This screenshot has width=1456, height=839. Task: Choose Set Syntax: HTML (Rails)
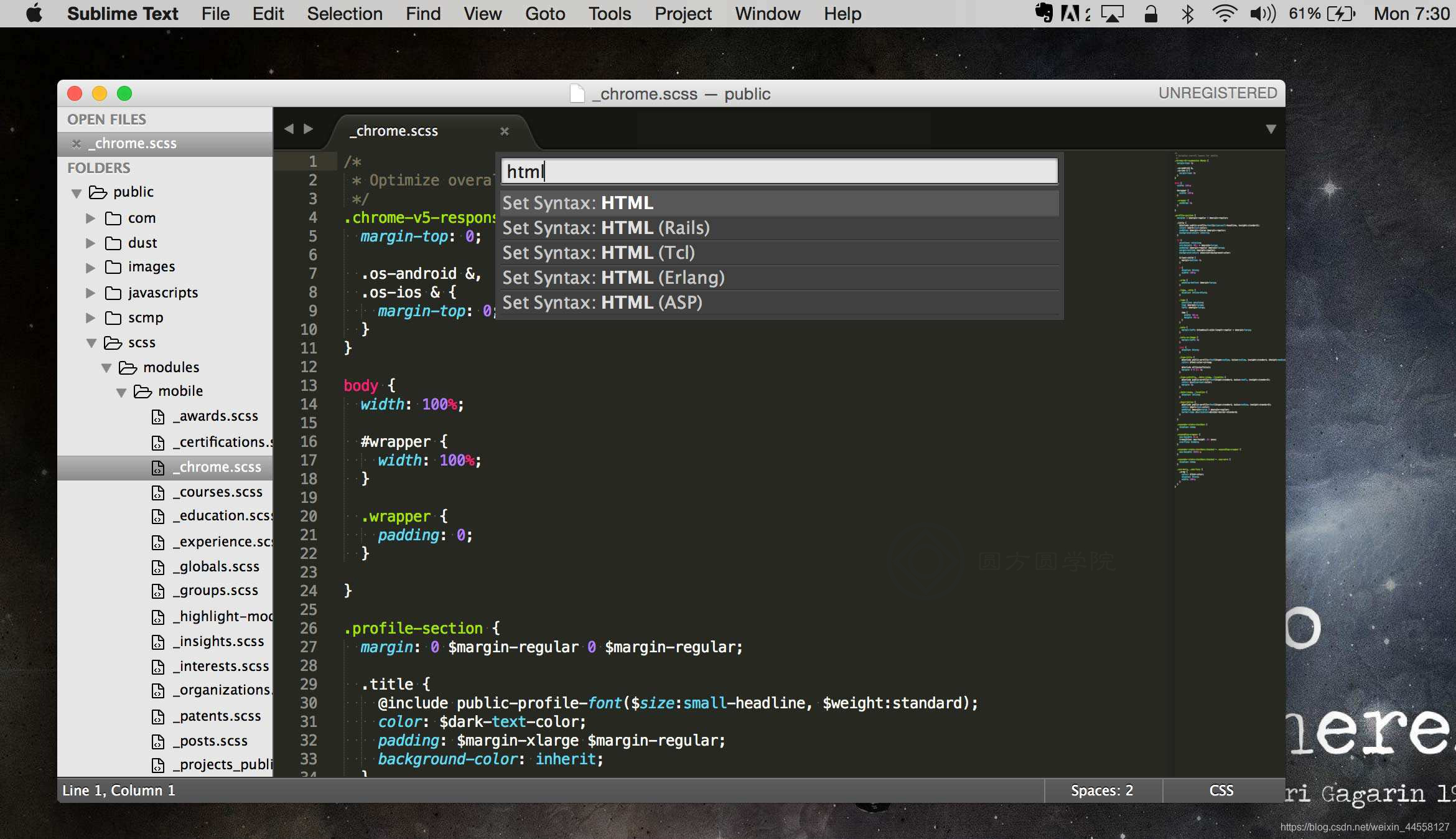(x=780, y=228)
